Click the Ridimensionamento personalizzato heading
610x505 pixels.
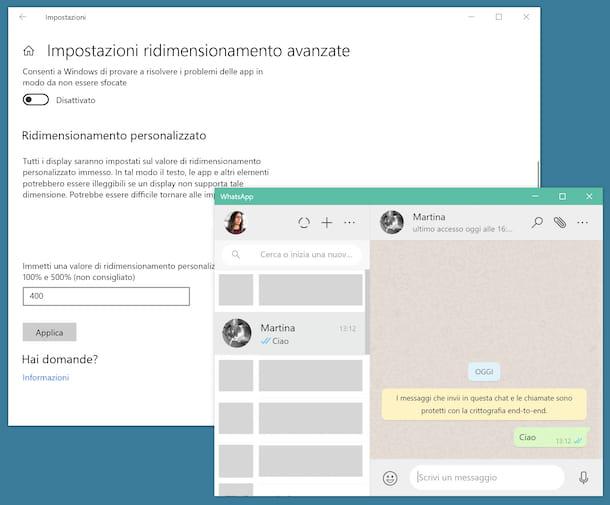pos(114,136)
